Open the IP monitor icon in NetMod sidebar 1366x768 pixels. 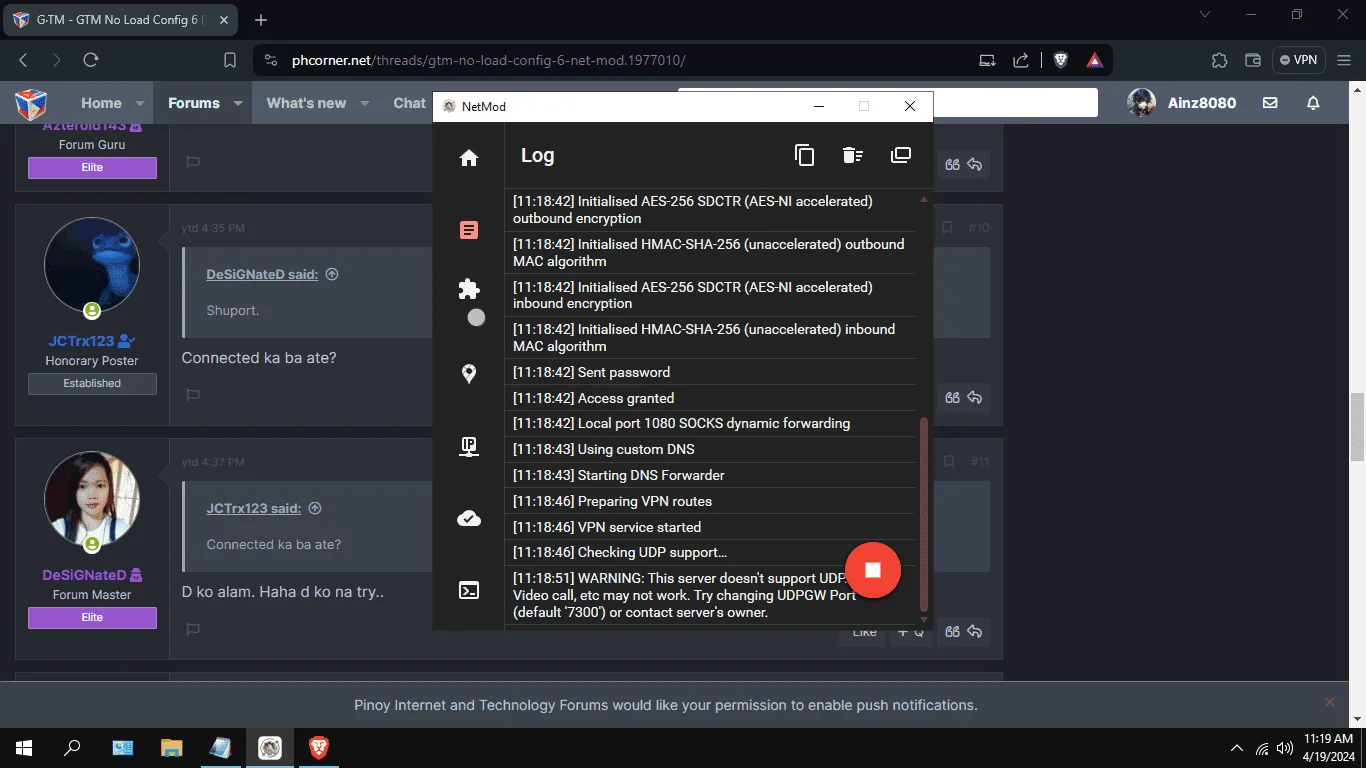point(469,447)
